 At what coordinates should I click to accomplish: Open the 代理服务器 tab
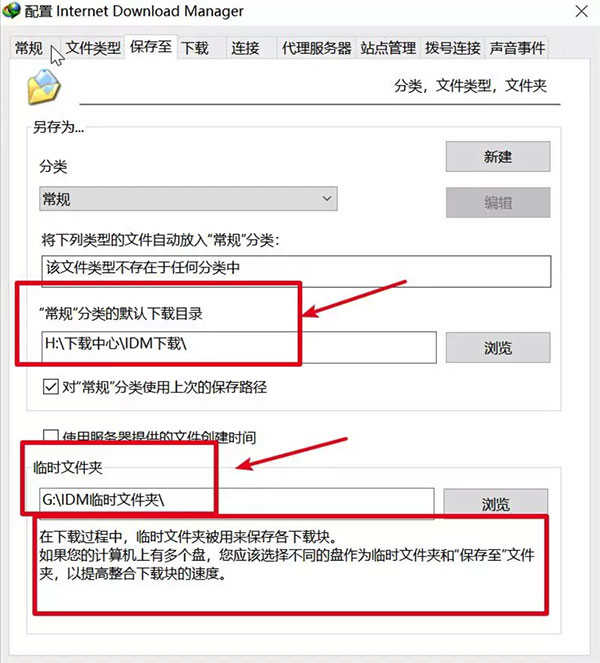pos(317,48)
